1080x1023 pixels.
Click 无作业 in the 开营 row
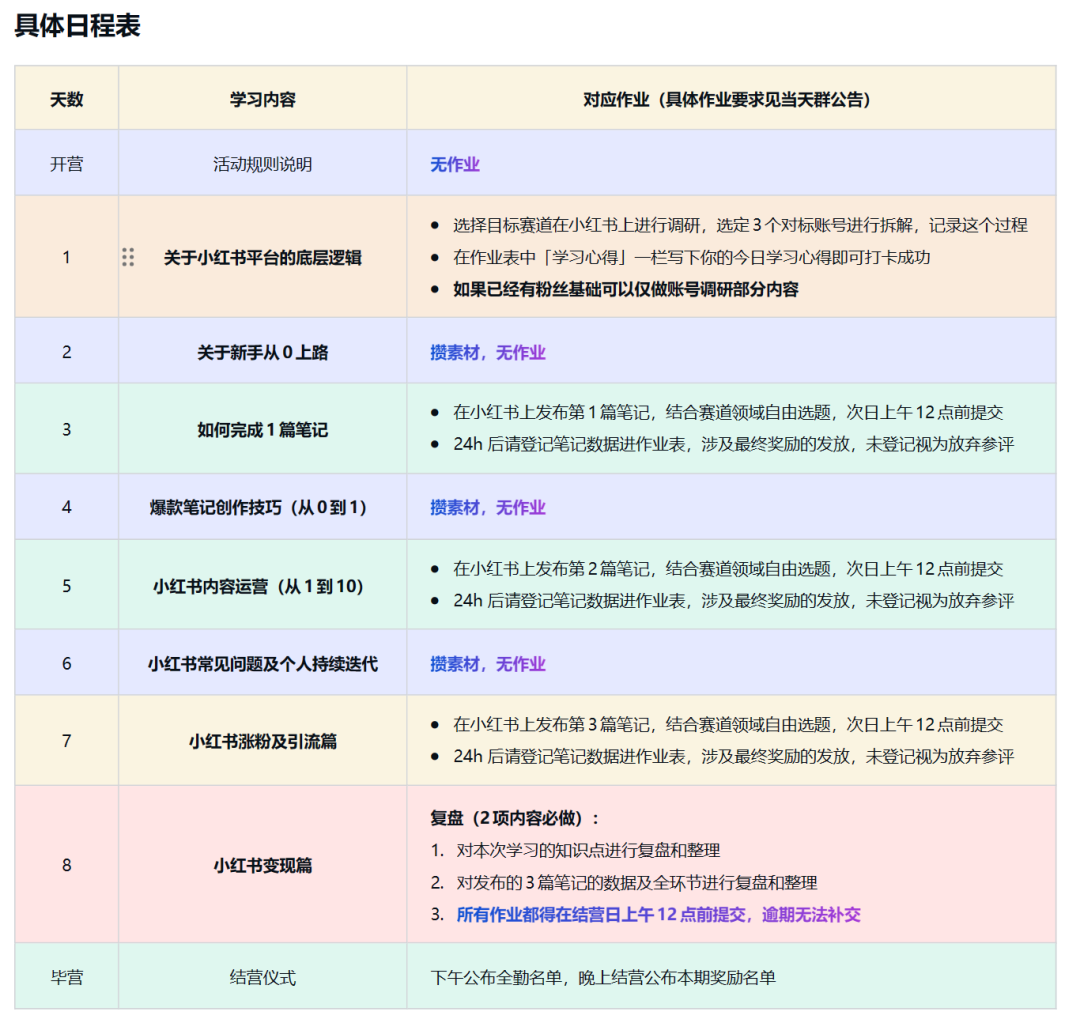(x=455, y=165)
